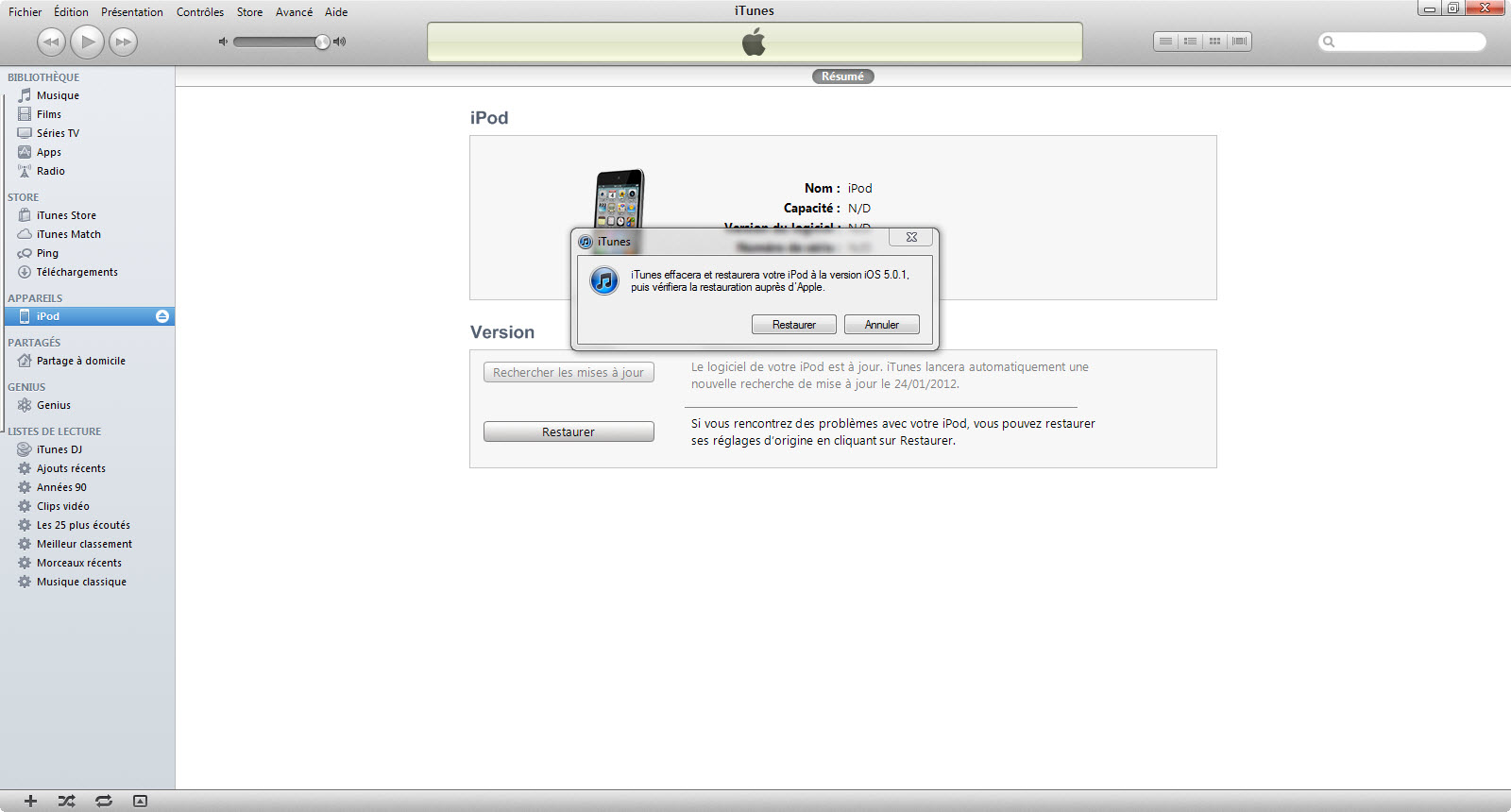The height and width of the screenshot is (812, 1511).
Task: Open the iTunes DJ playlist
Action: click(x=59, y=449)
